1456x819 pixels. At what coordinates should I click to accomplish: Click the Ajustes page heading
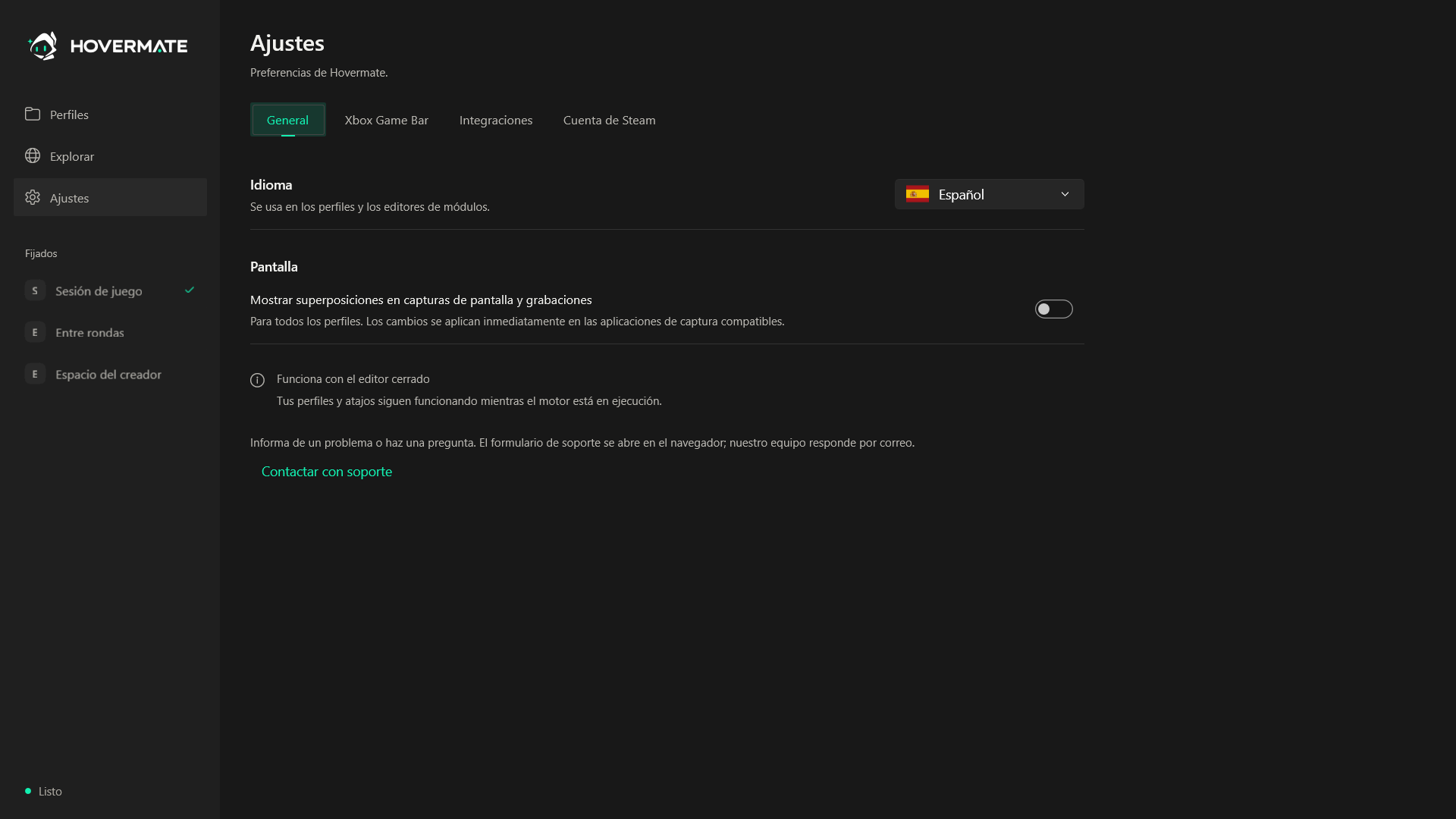287,43
